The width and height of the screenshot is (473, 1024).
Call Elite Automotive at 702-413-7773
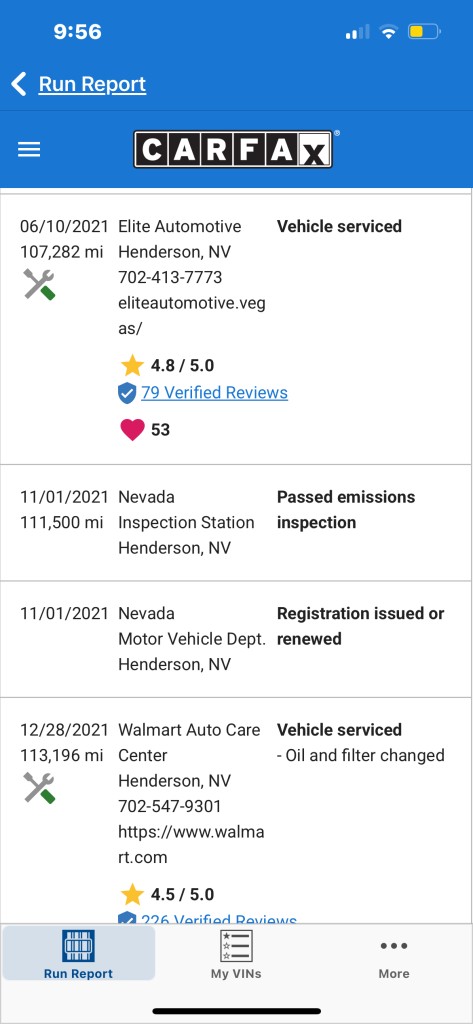170,278
